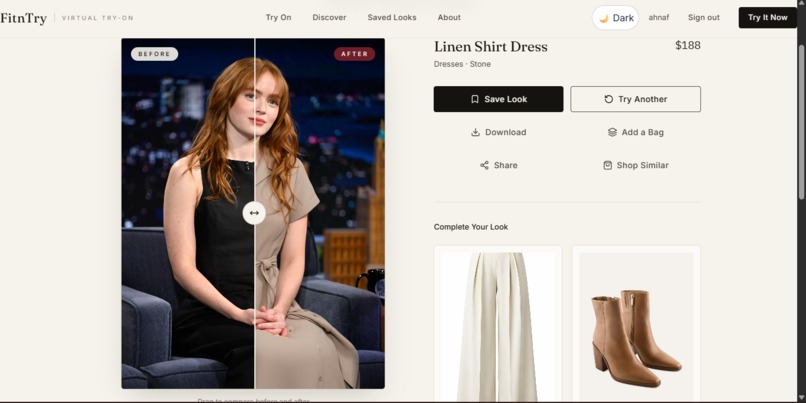This screenshot has width=806, height=403.
Task: Click the bookmark icon on Save Look
Action: pos(475,99)
